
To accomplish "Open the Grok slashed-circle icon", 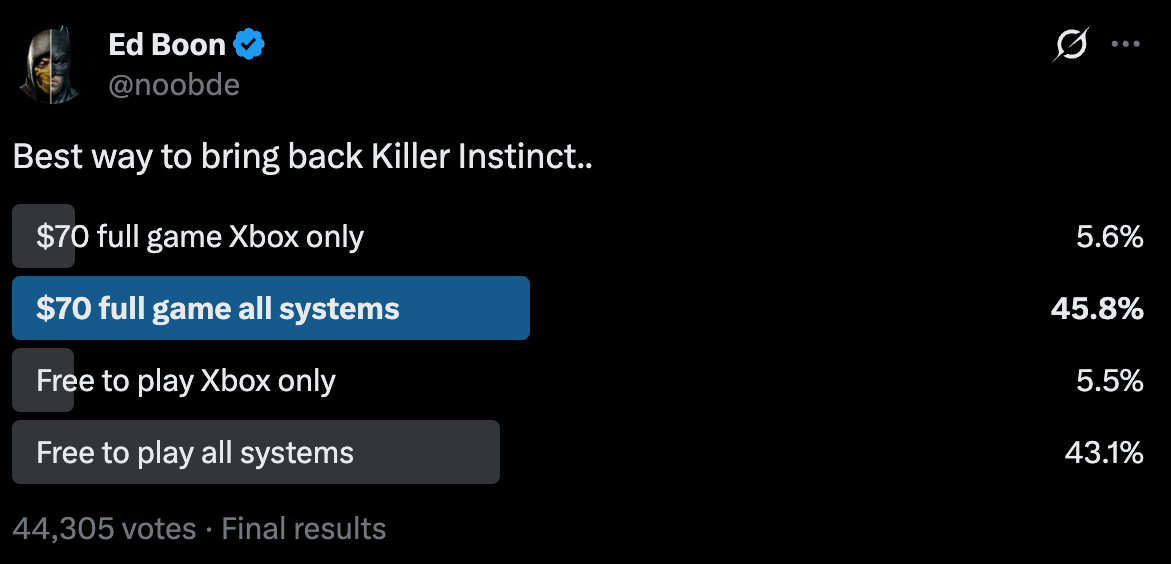I will coord(1071,44).
